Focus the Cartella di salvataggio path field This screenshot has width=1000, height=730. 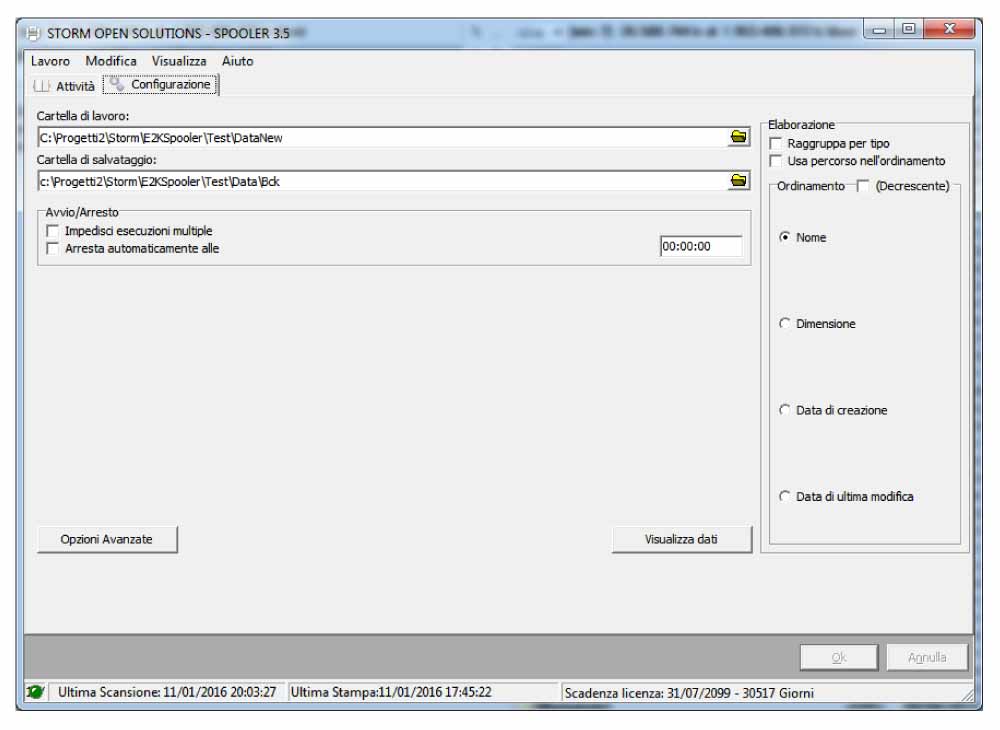[x=383, y=181]
